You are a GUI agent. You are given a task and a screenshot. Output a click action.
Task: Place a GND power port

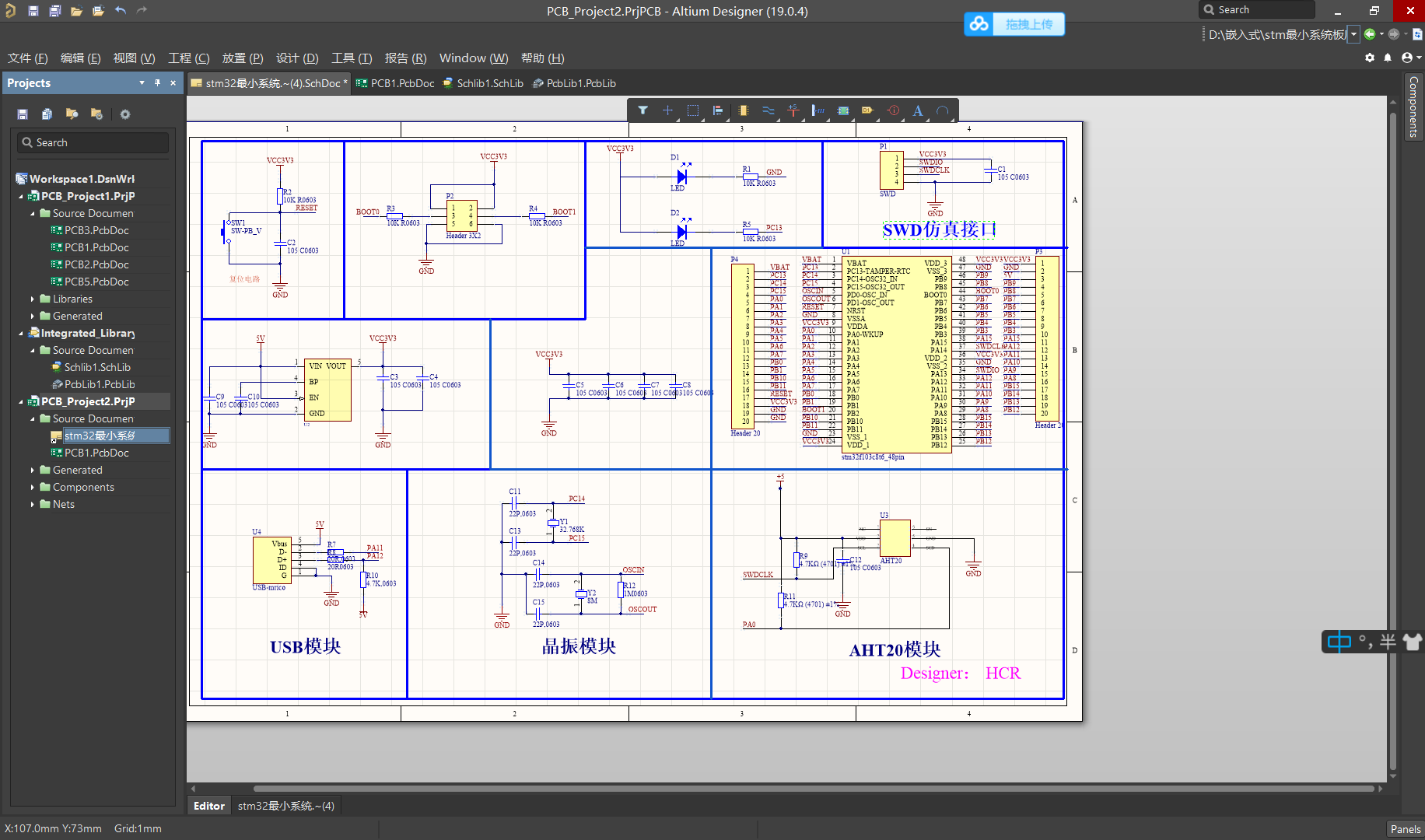793,110
